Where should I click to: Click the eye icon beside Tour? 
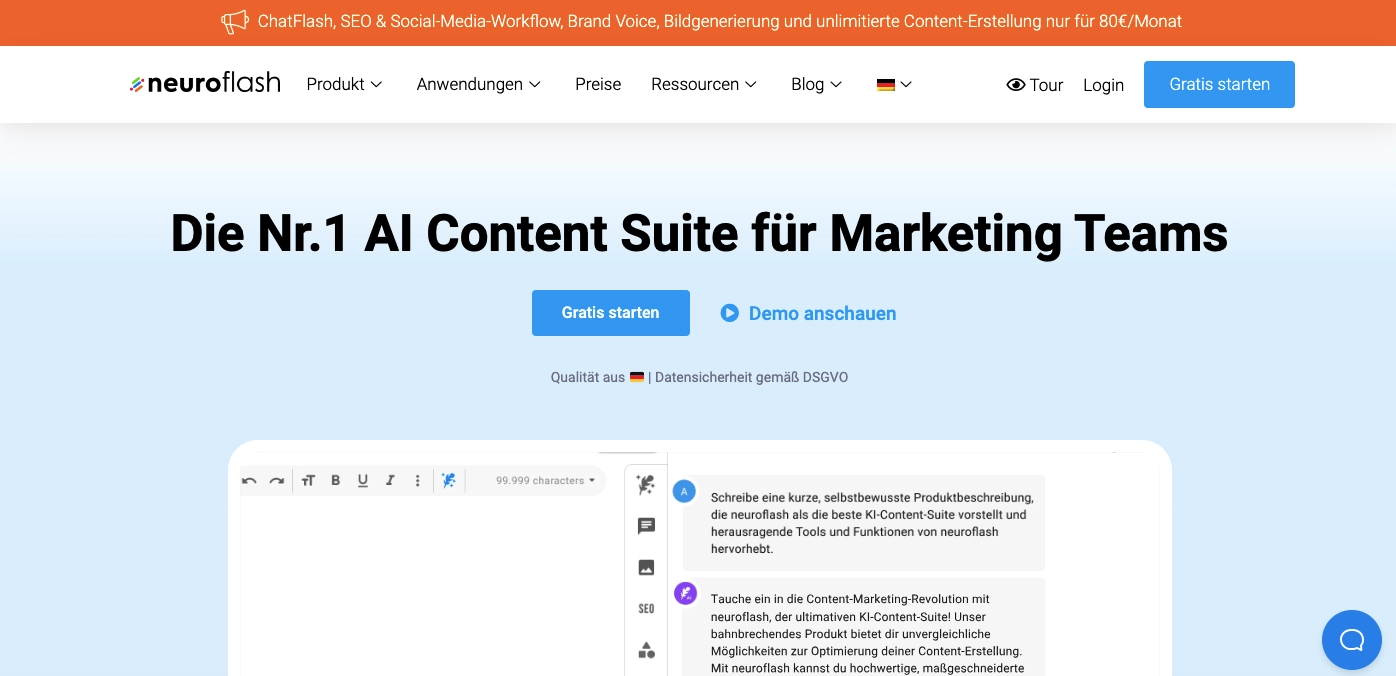pyautogui.click(x=1016, y=85)
